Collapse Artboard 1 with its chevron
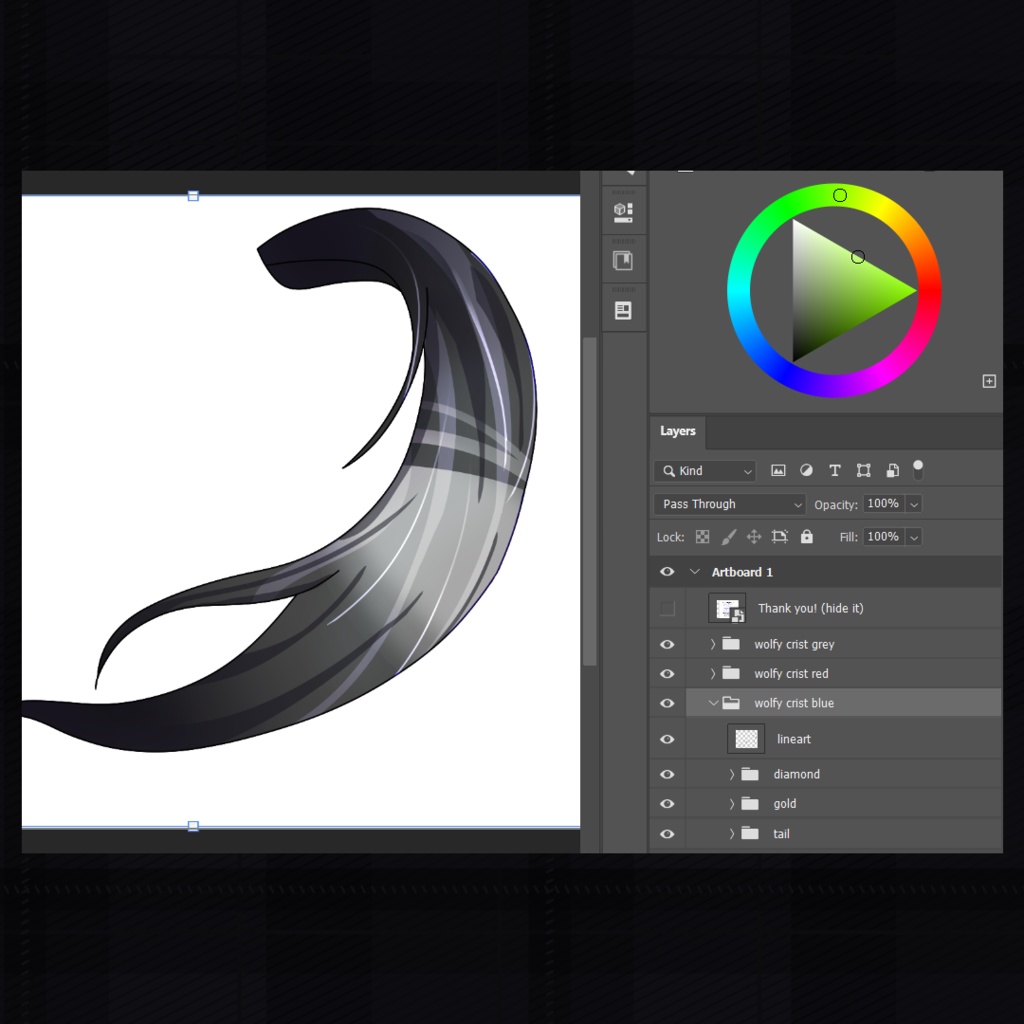Screen dimensions: 1024x1024 (694, 572)
